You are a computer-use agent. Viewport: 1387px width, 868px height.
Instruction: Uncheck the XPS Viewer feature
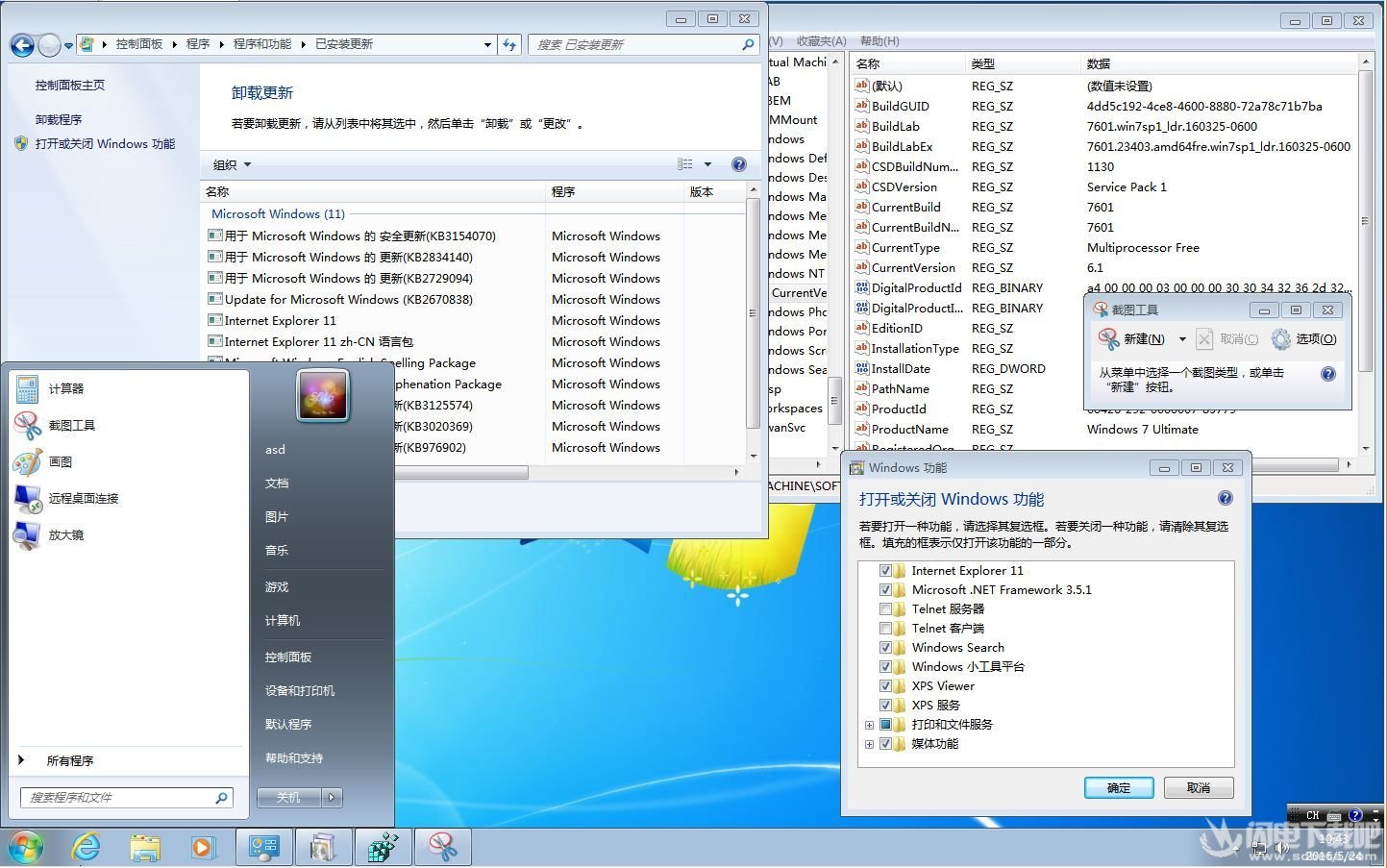(886, 685)
